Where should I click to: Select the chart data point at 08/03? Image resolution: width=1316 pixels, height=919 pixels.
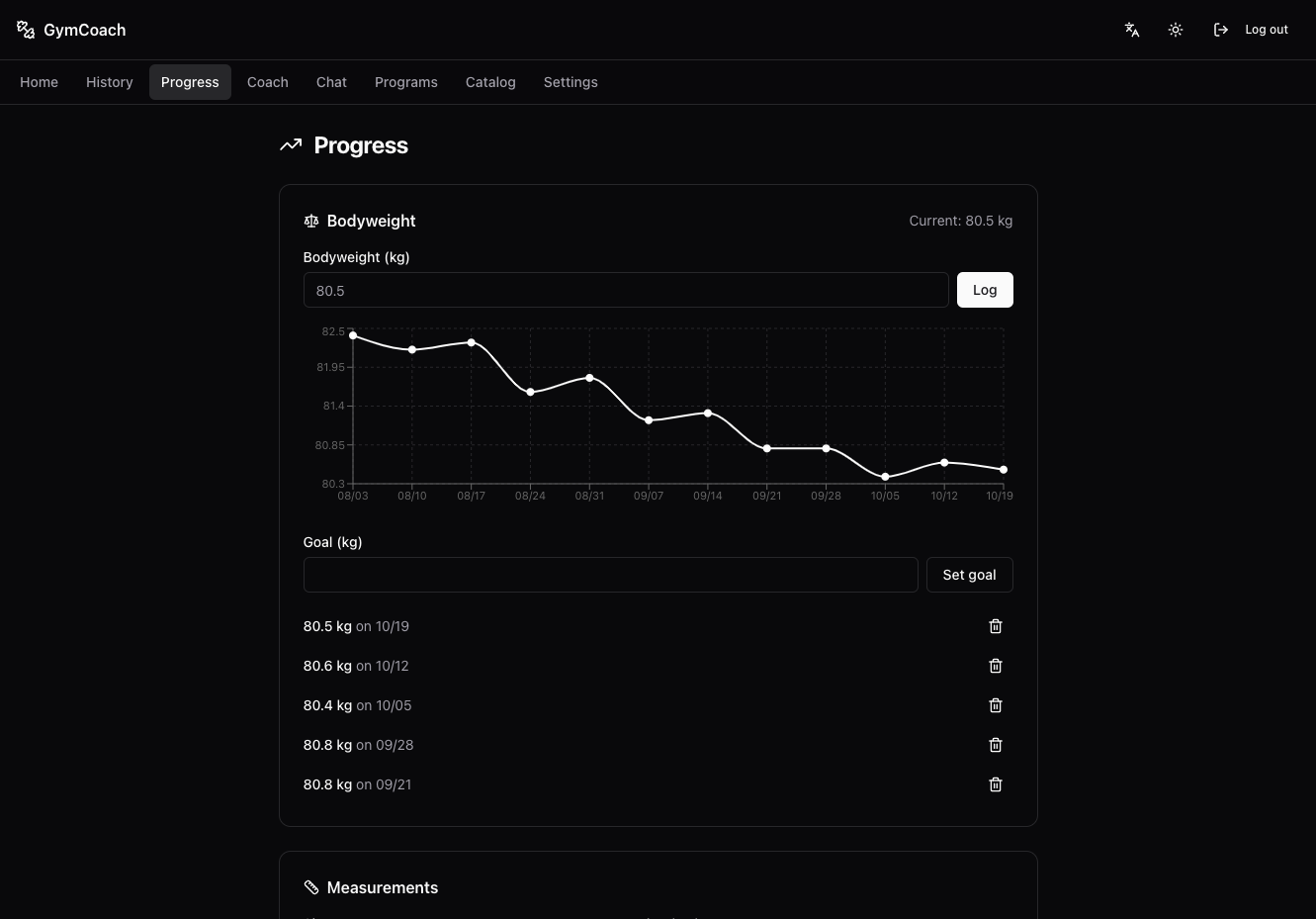click(x=353, y=335)
